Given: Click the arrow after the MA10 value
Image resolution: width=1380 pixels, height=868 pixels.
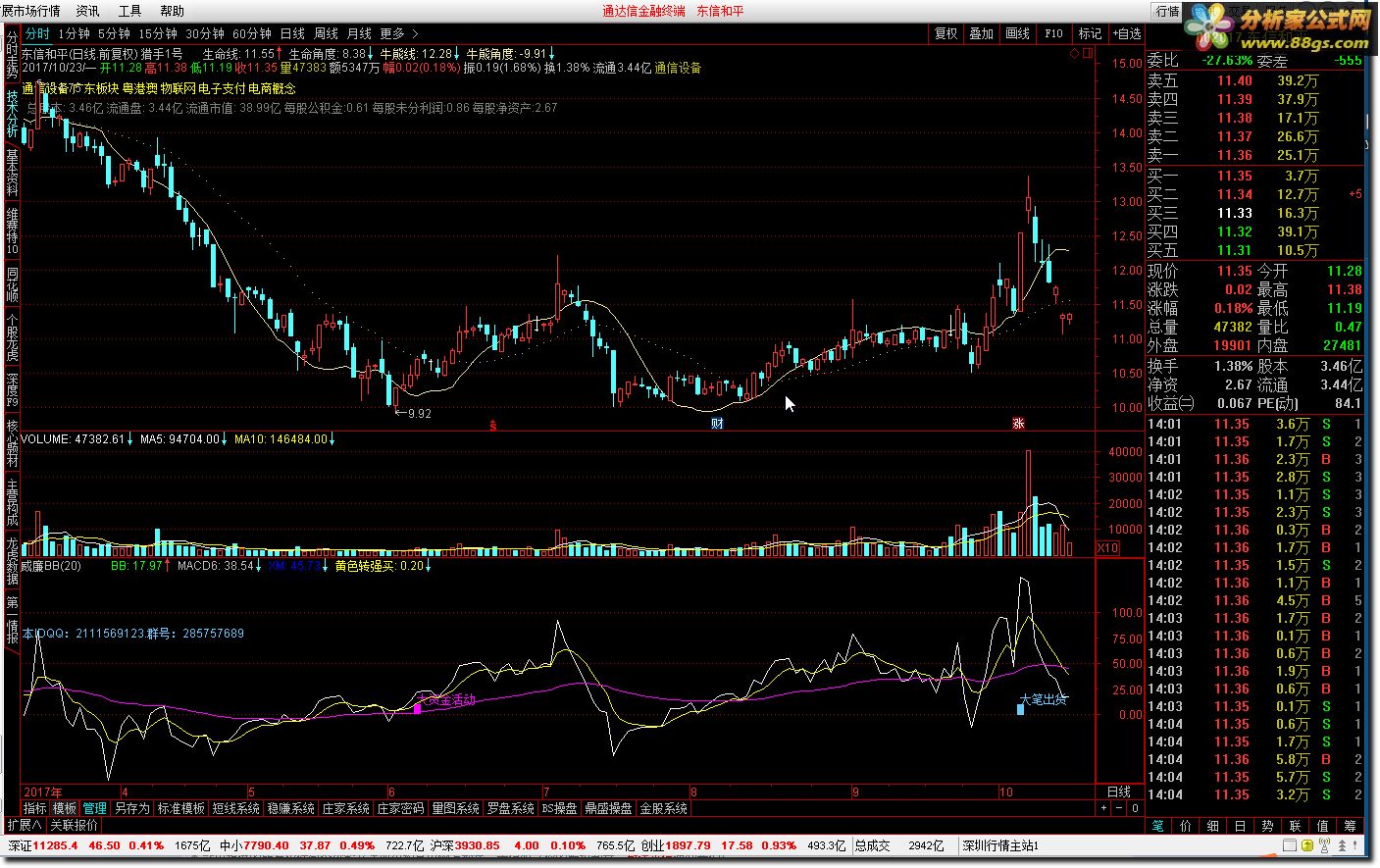Looking at the screenshot, I should point(332,439).
